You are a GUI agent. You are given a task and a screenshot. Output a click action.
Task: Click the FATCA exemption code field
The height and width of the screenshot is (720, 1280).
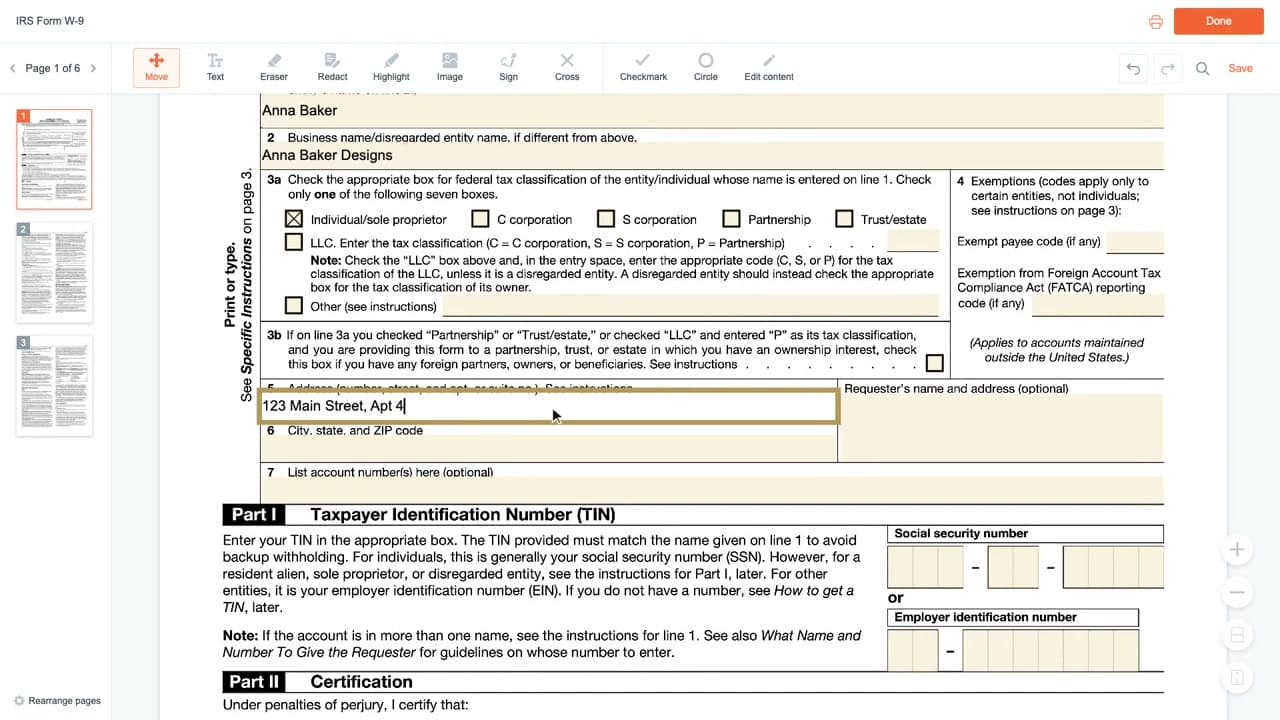(1099, 304)
